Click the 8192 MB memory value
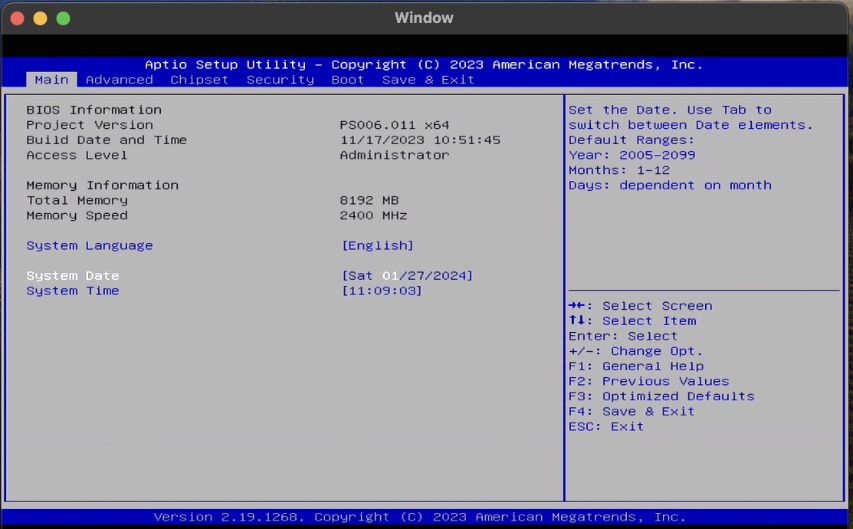 pyautogui.click(x=369, y=201)
